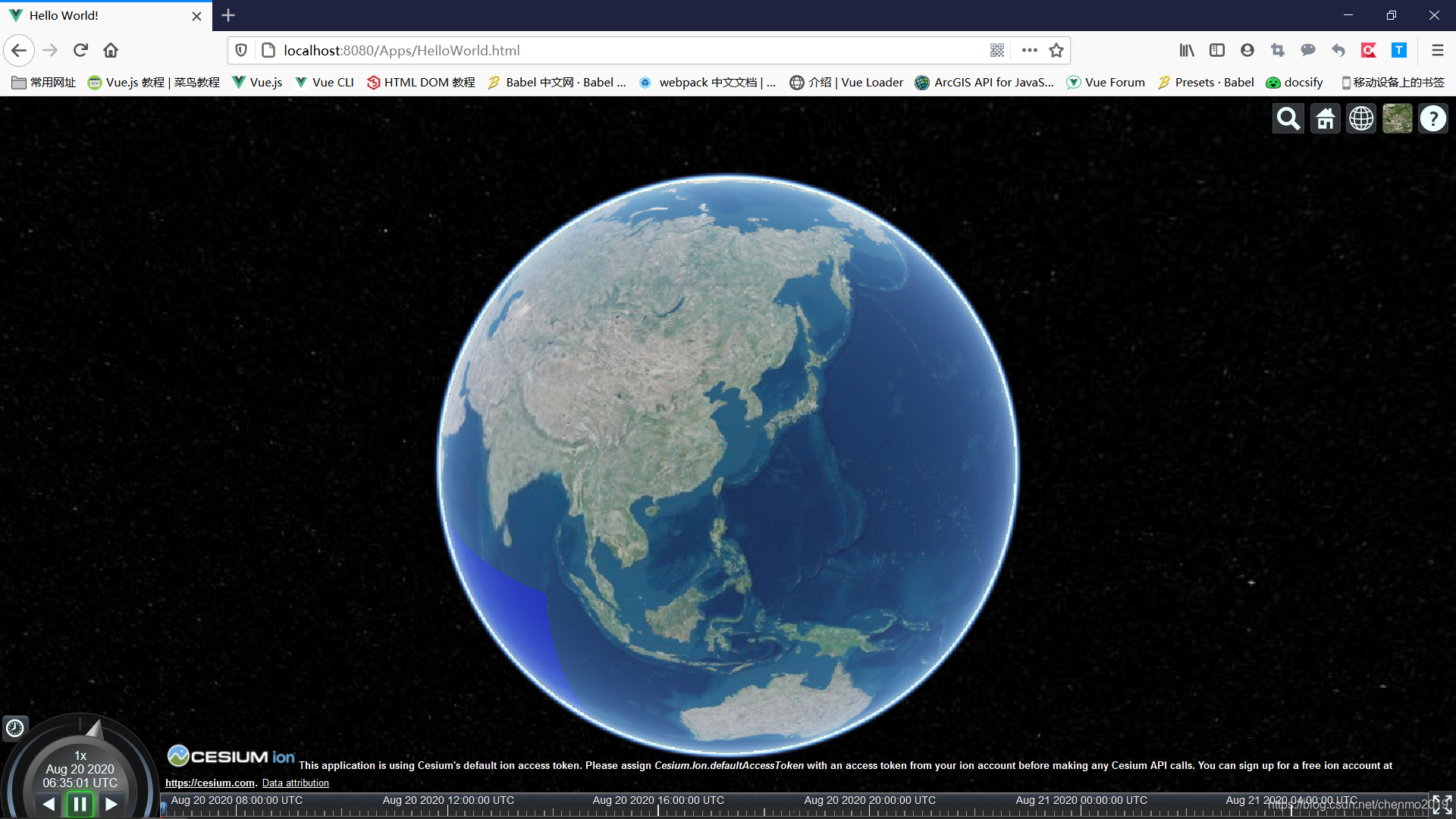Open the base layer imagery picker
Screen dimensions: 1456x819
[x=1397, y=119]
